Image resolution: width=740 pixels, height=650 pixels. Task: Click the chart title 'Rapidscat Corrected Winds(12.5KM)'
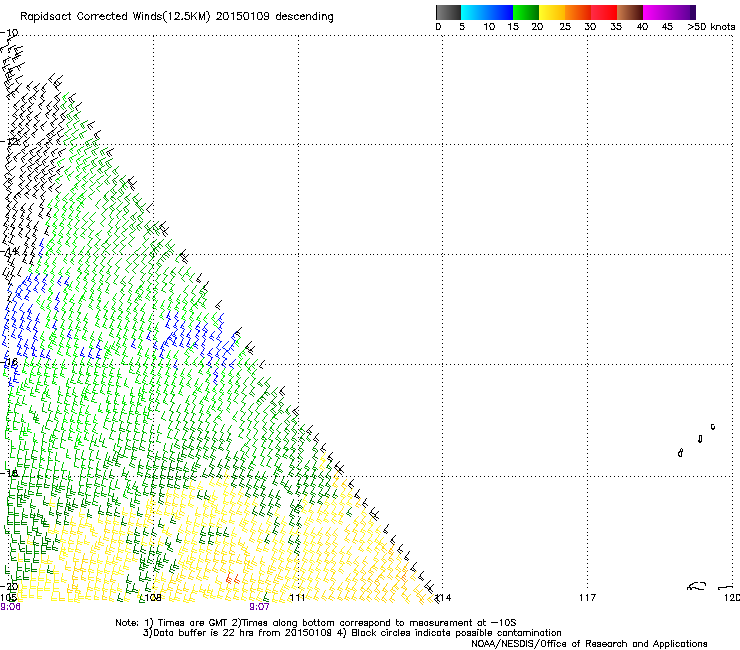(x=115, y=17)
